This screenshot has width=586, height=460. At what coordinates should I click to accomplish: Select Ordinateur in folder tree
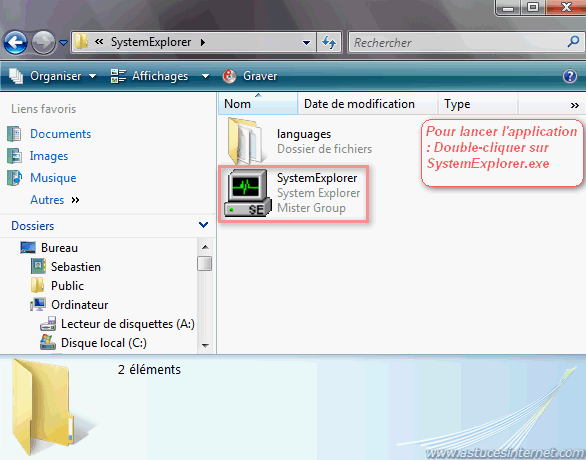click(x=80, y=305)
